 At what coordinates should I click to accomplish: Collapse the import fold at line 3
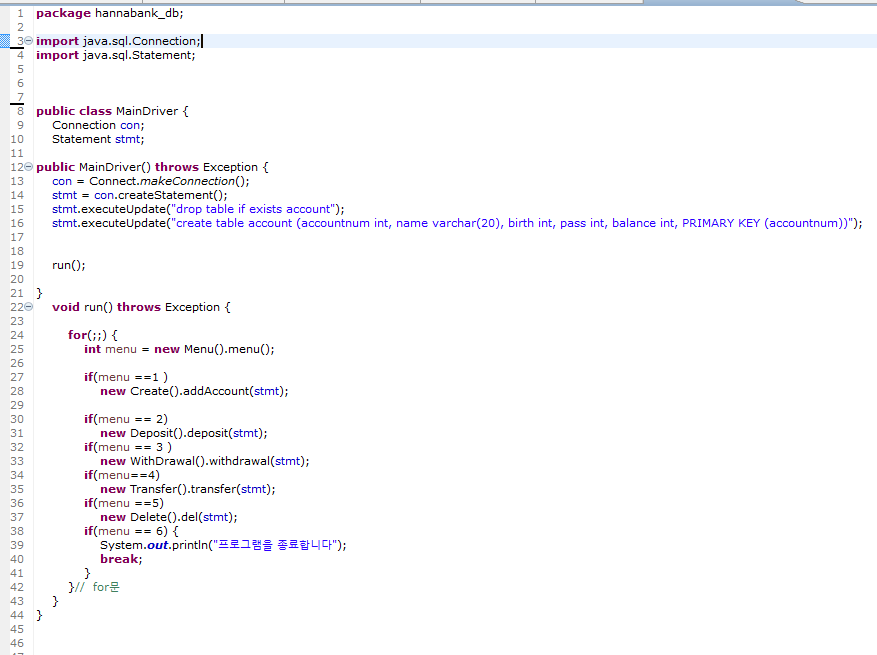[x=29, y=41]
